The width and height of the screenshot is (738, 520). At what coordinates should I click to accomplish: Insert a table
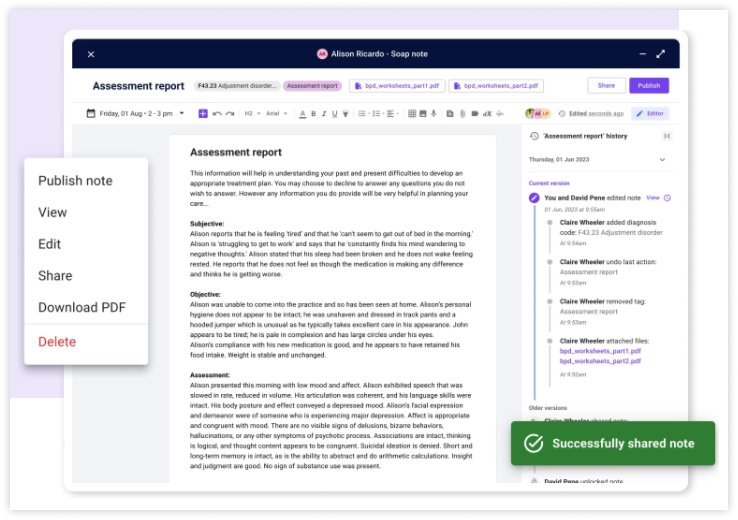(x=412, y=113)
